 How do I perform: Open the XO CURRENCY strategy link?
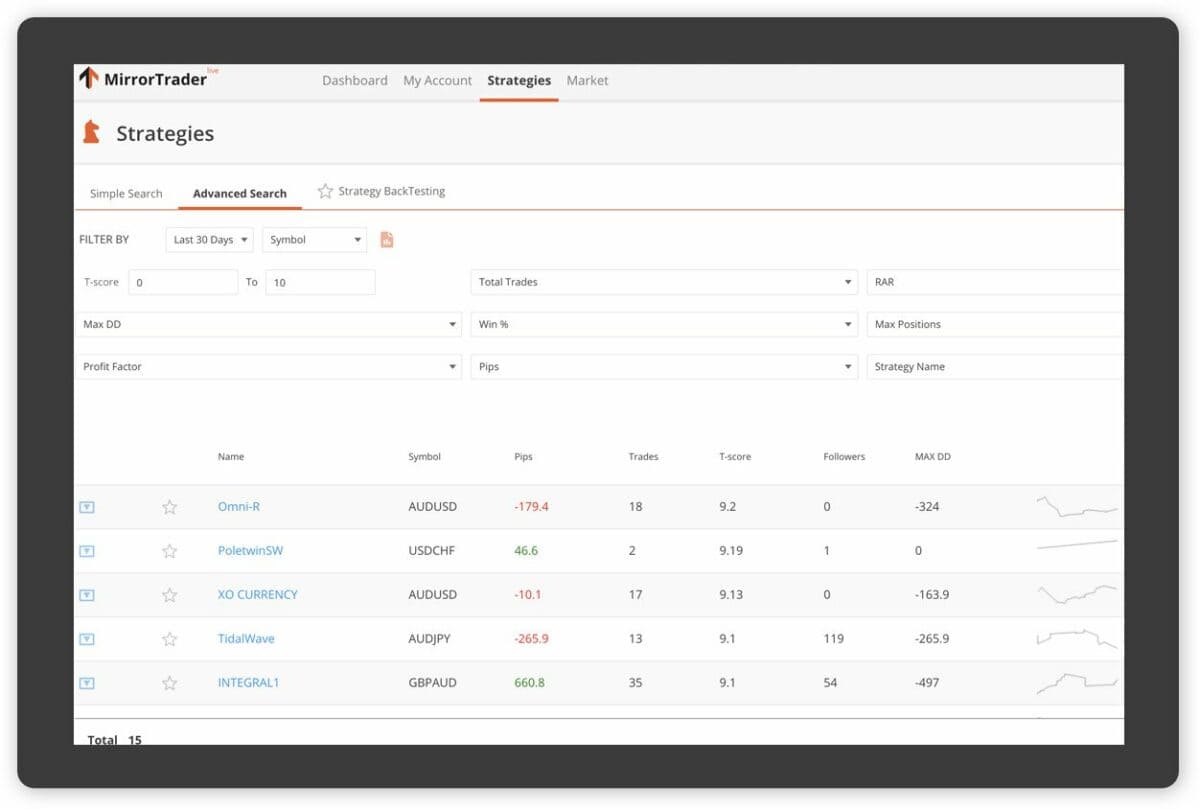pos(258,595)
